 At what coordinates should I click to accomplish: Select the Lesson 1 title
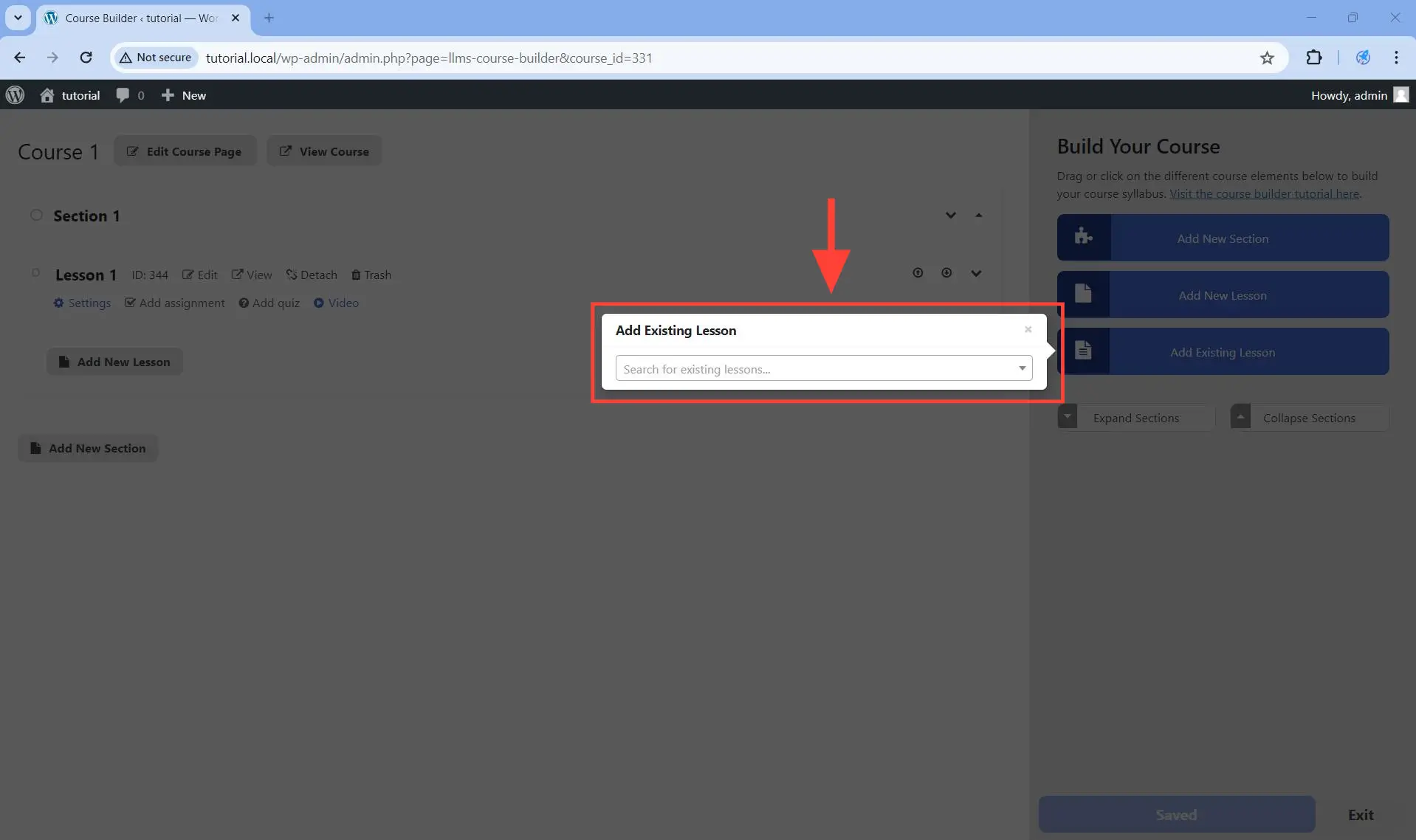pos(86,275)
